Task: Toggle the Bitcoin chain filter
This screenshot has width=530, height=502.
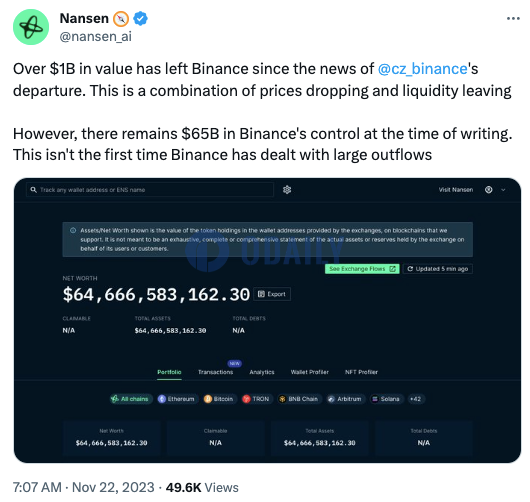Action: tap(219, 399)
